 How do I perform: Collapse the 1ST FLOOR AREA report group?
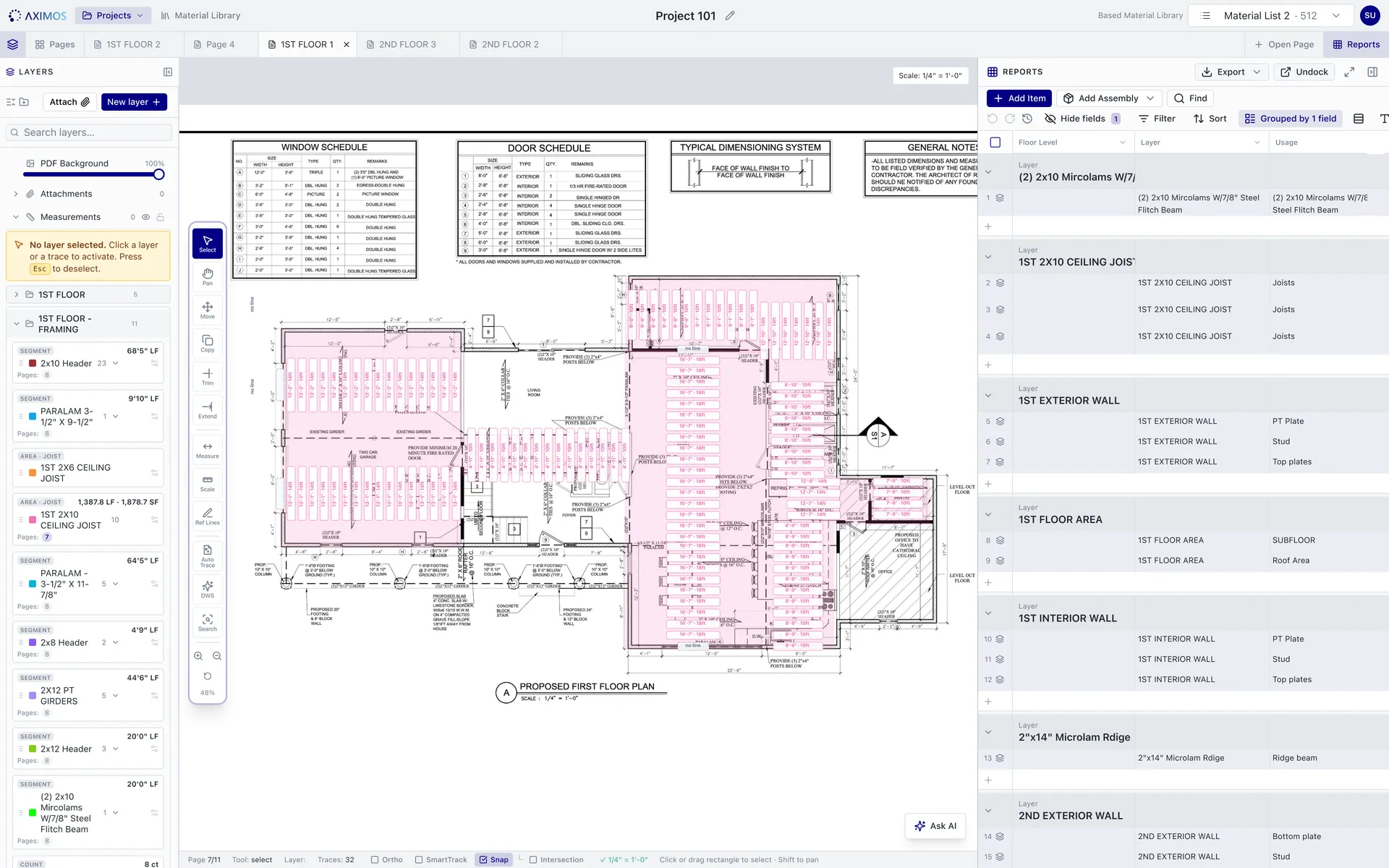[988, 514]
